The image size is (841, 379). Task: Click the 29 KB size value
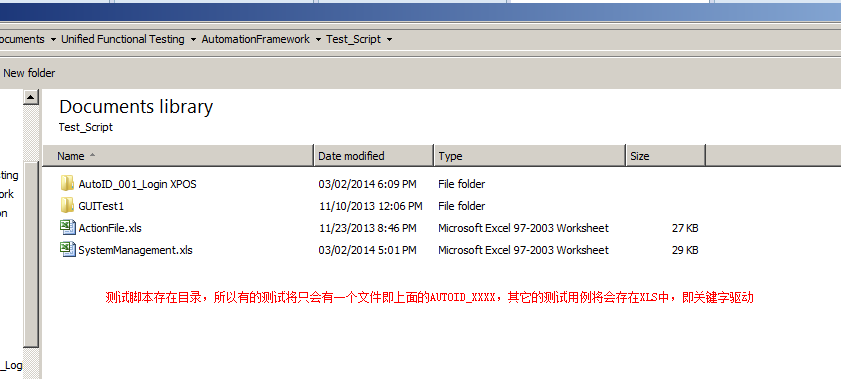tap(685, 250)
